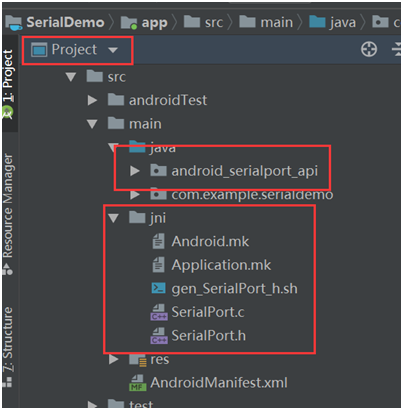Image resolution: width=403 pixels, height=410 pixels.
Task: Collapse the src folder arrow
Action: pos(71,77)
